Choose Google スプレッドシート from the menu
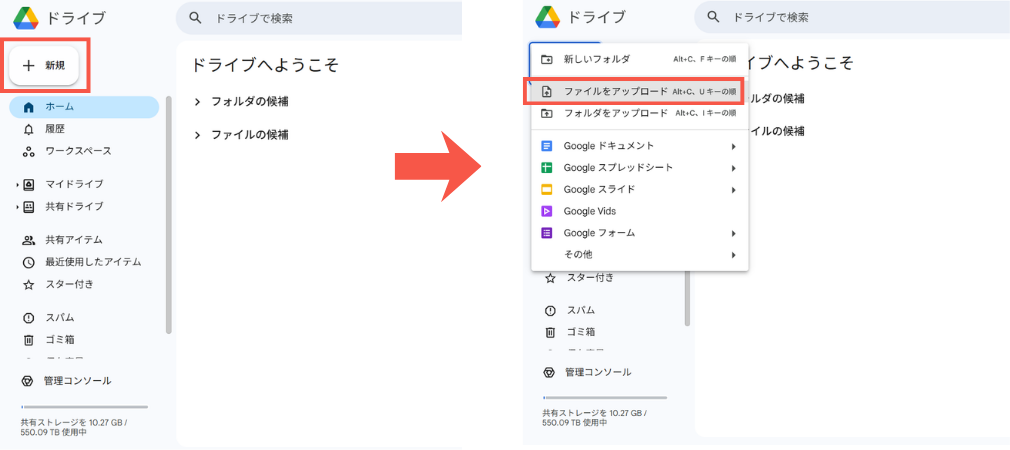Image resolution: width=1010 pixels, height=450 pixels. point(640,168)
